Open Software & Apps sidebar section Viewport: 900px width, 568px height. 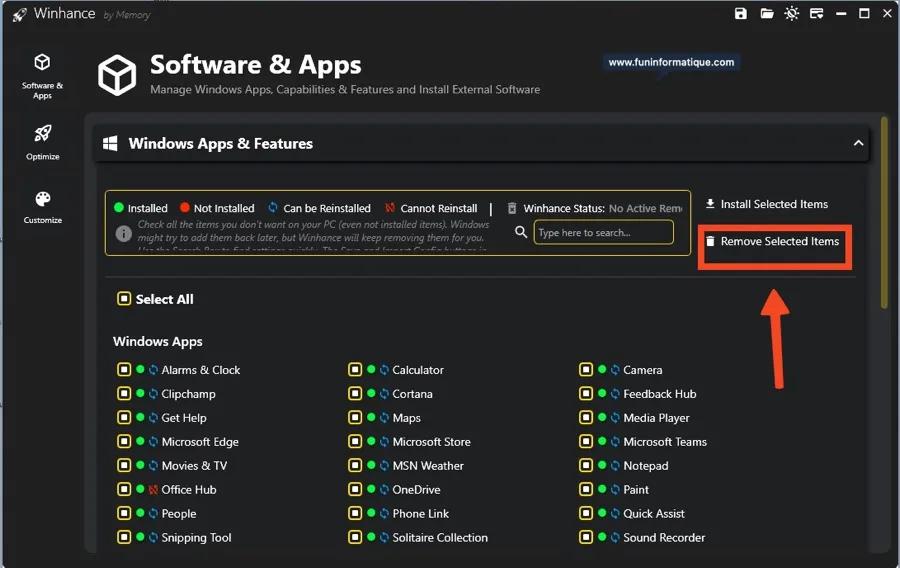pos(42,76)
